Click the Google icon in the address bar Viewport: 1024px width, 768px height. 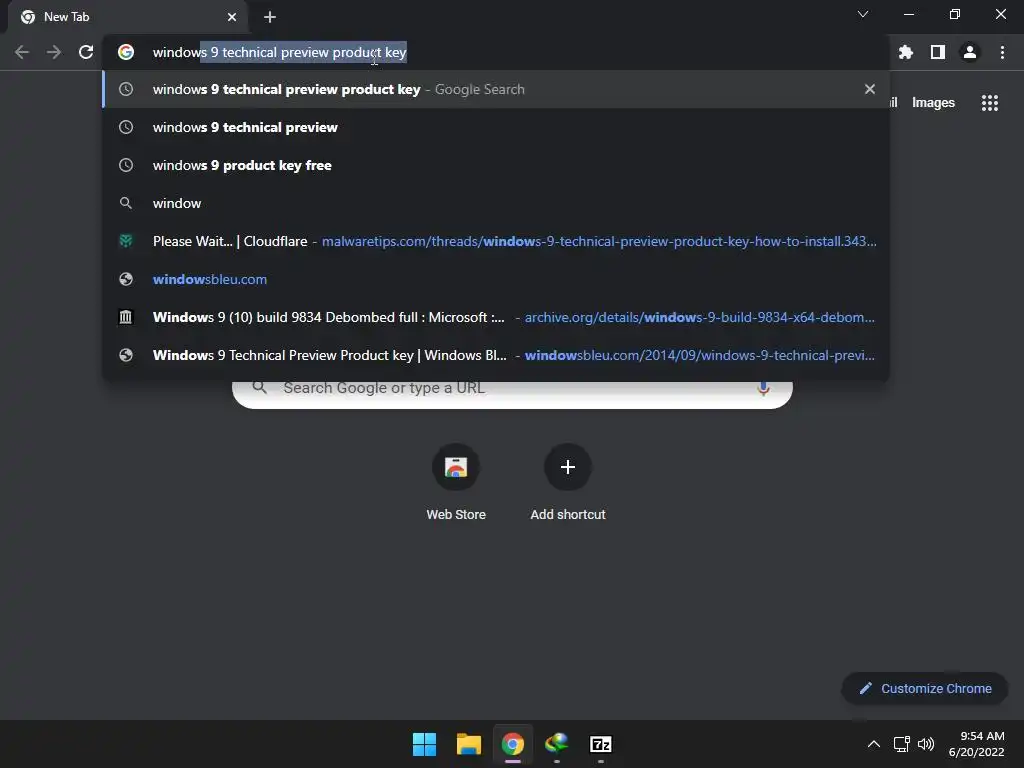coord(126,52)
